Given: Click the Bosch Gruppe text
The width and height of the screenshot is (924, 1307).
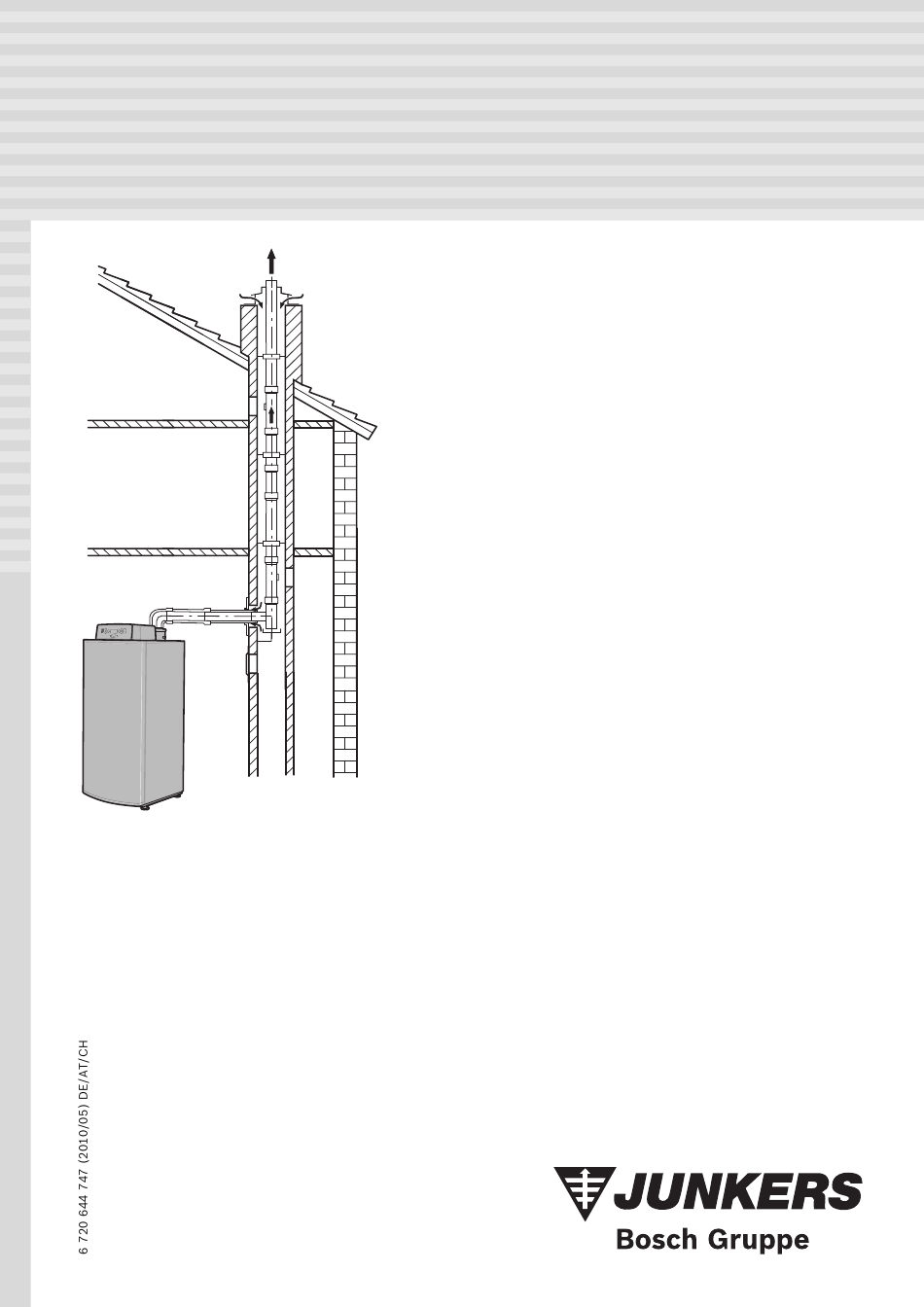Looking at the screenshot, I should coord(713,1240).
